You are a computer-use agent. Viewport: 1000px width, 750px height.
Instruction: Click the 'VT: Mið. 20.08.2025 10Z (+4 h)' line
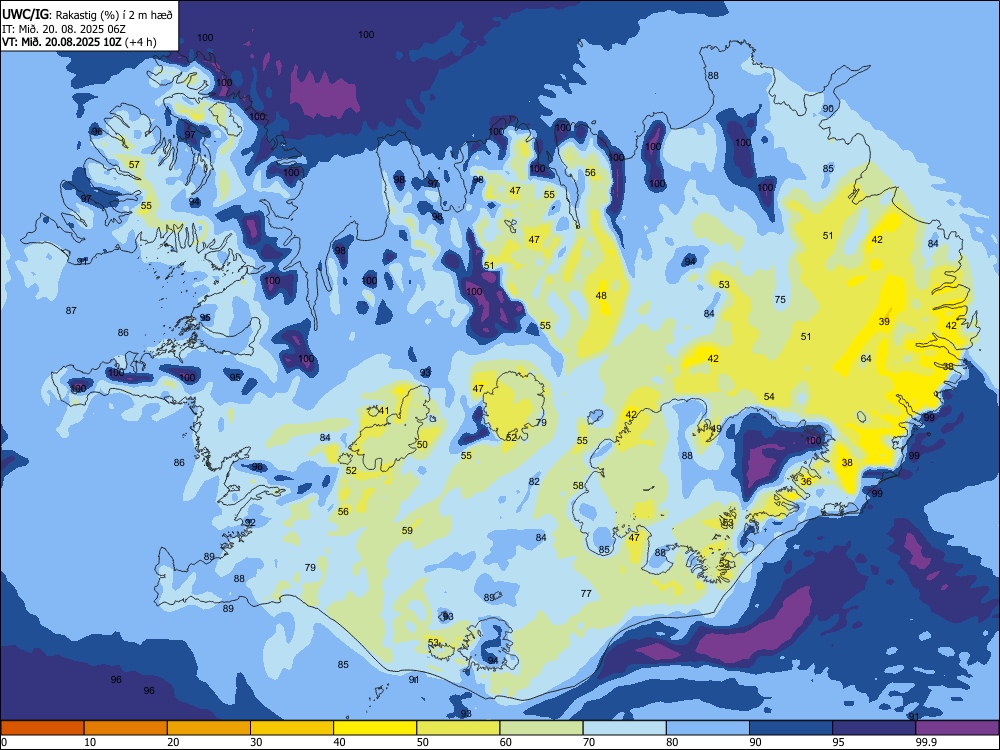[x=78, y=42]
